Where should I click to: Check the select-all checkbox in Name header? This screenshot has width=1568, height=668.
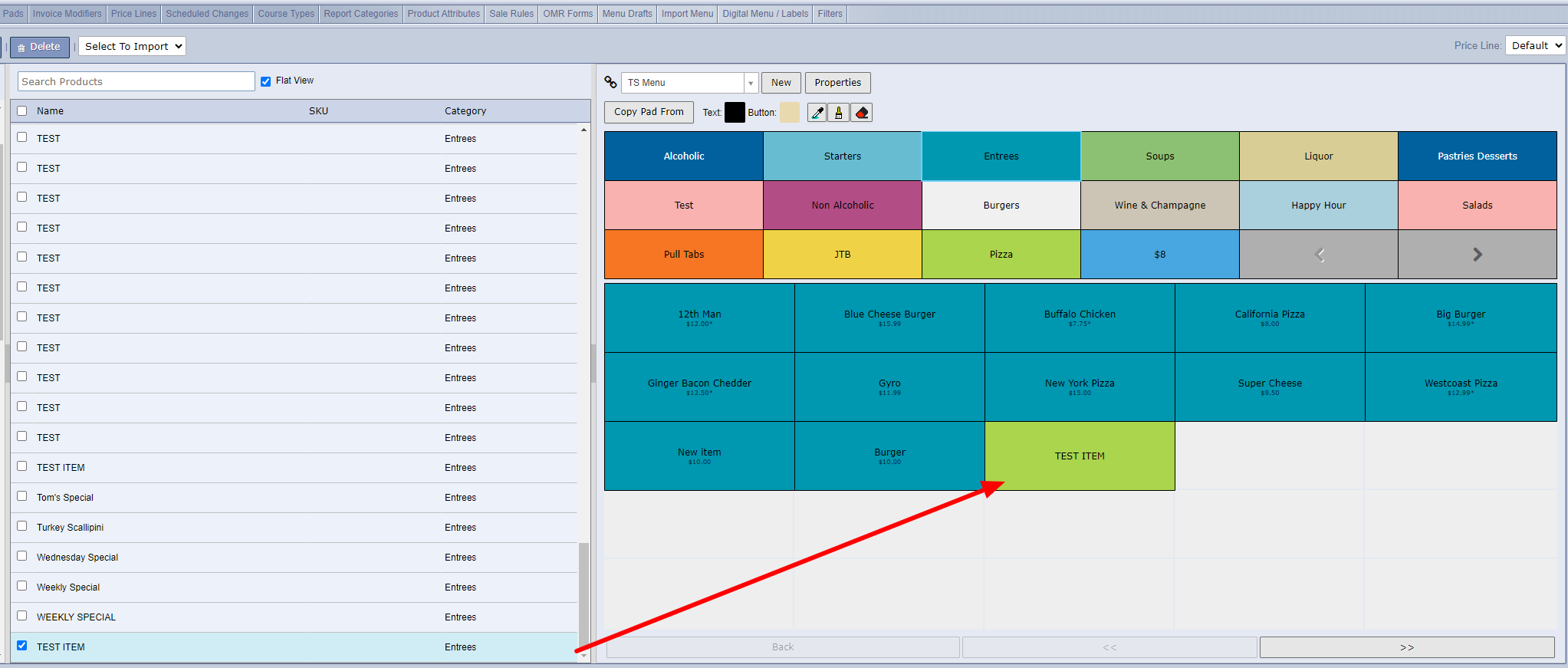click(x=22, y=110)
